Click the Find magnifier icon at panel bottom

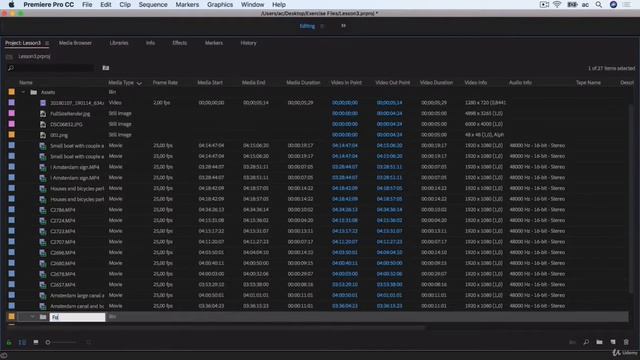[x=586, y=342]
